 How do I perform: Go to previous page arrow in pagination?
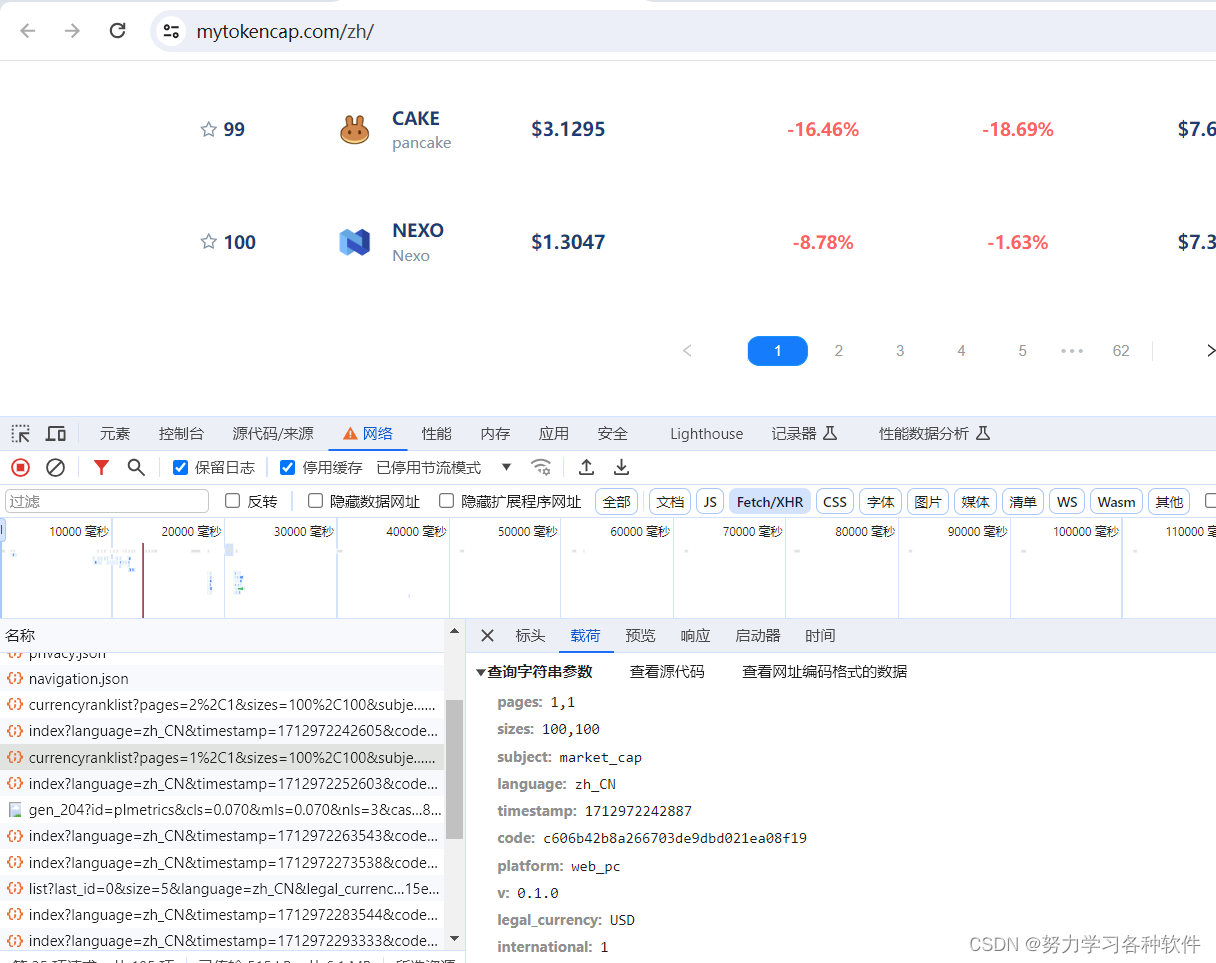click(687, 351)
